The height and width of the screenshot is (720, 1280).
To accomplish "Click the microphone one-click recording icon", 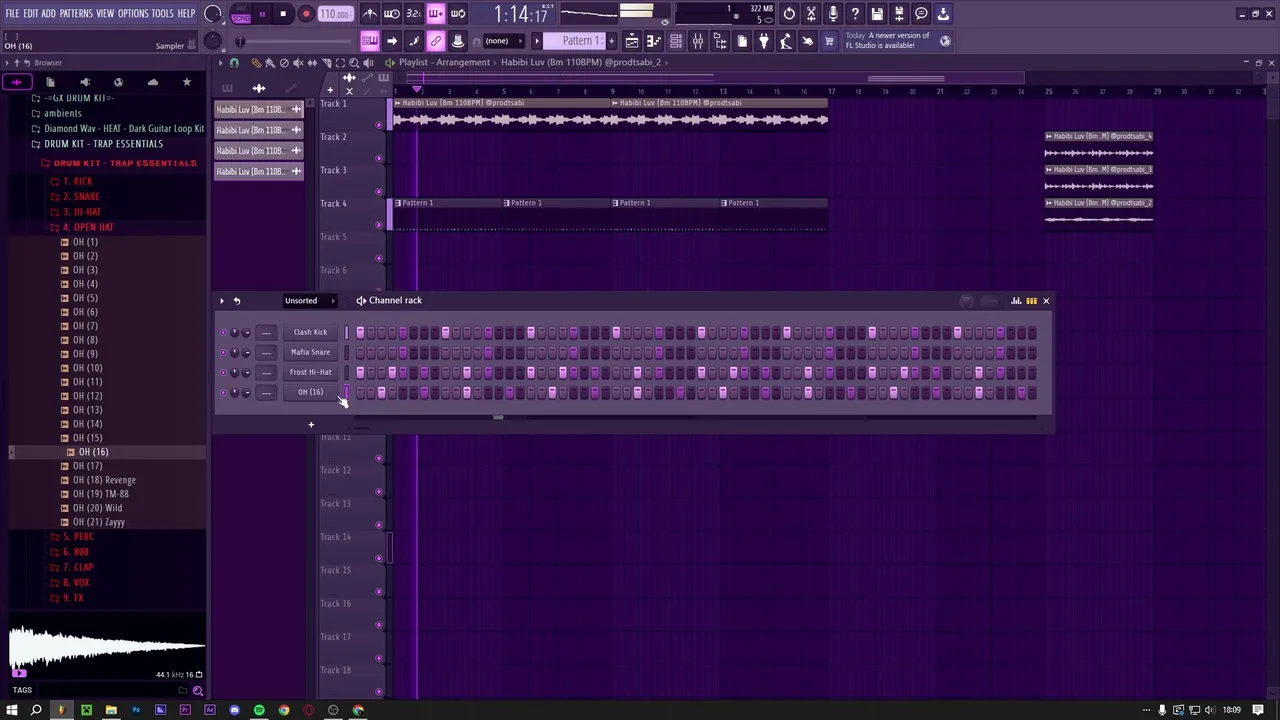I will pos(833,14).
